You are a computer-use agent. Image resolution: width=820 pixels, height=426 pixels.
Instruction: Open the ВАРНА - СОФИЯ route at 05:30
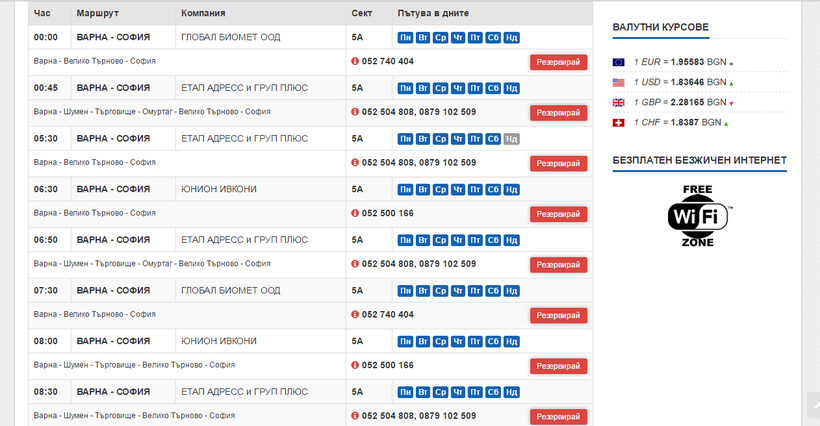click(x=113, y=139)
